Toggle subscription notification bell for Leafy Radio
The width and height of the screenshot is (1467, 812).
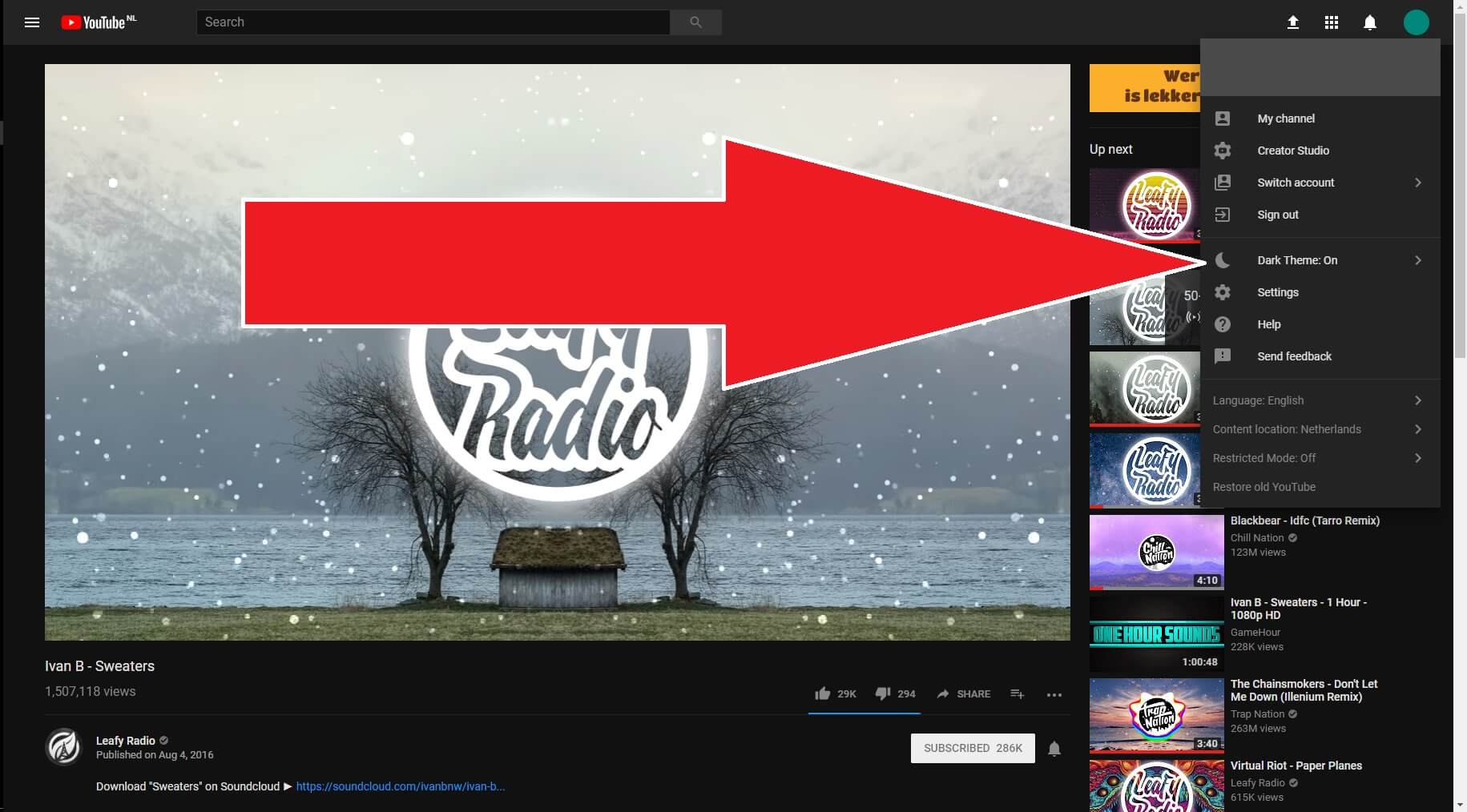tap(1054, 749)
